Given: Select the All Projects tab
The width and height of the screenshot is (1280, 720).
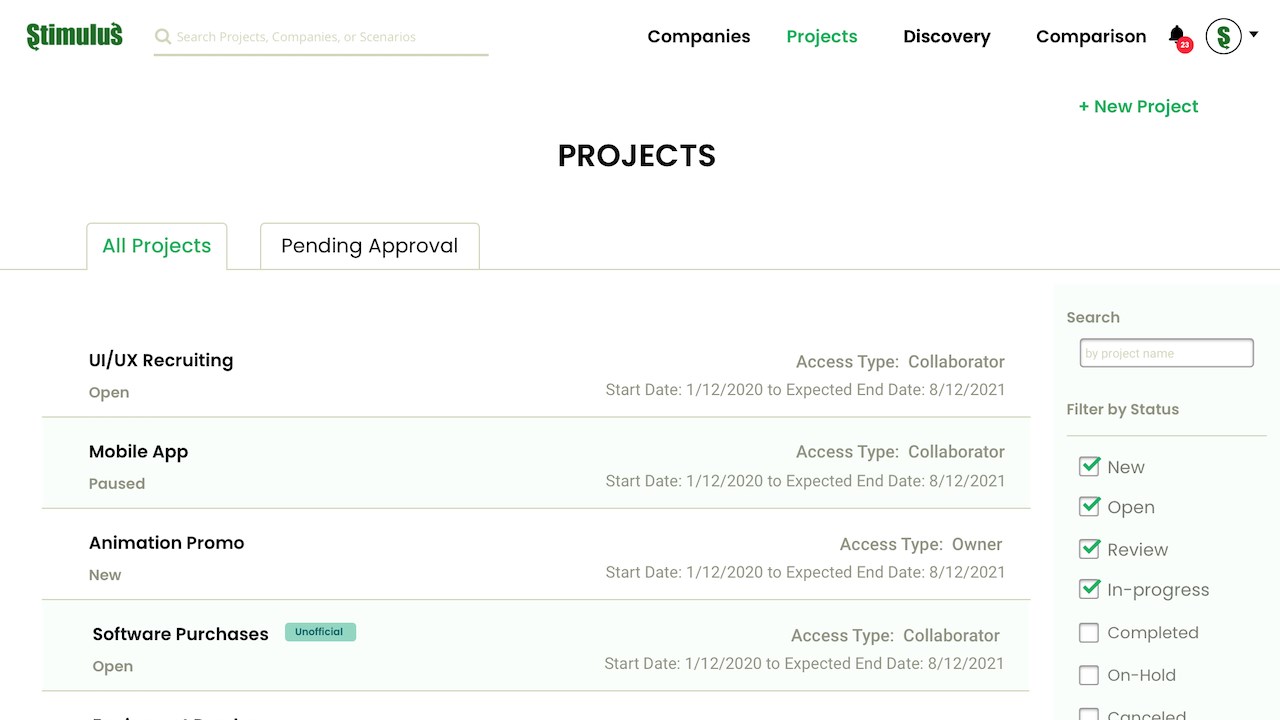Looking at the screenshot, I should tap(157, 246).
